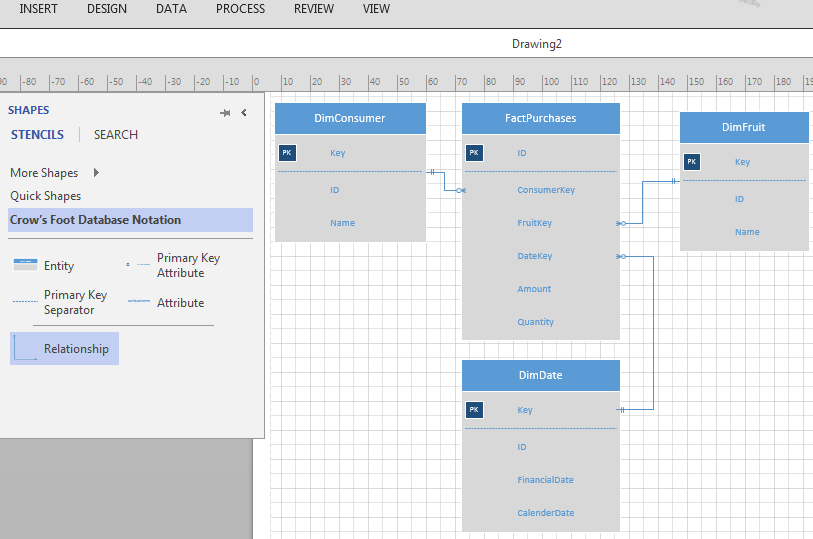This screenshot has width=813, height=539.
Task: Pin the Shapes panel
Action: pyautogui.click(x=225, y=113)
